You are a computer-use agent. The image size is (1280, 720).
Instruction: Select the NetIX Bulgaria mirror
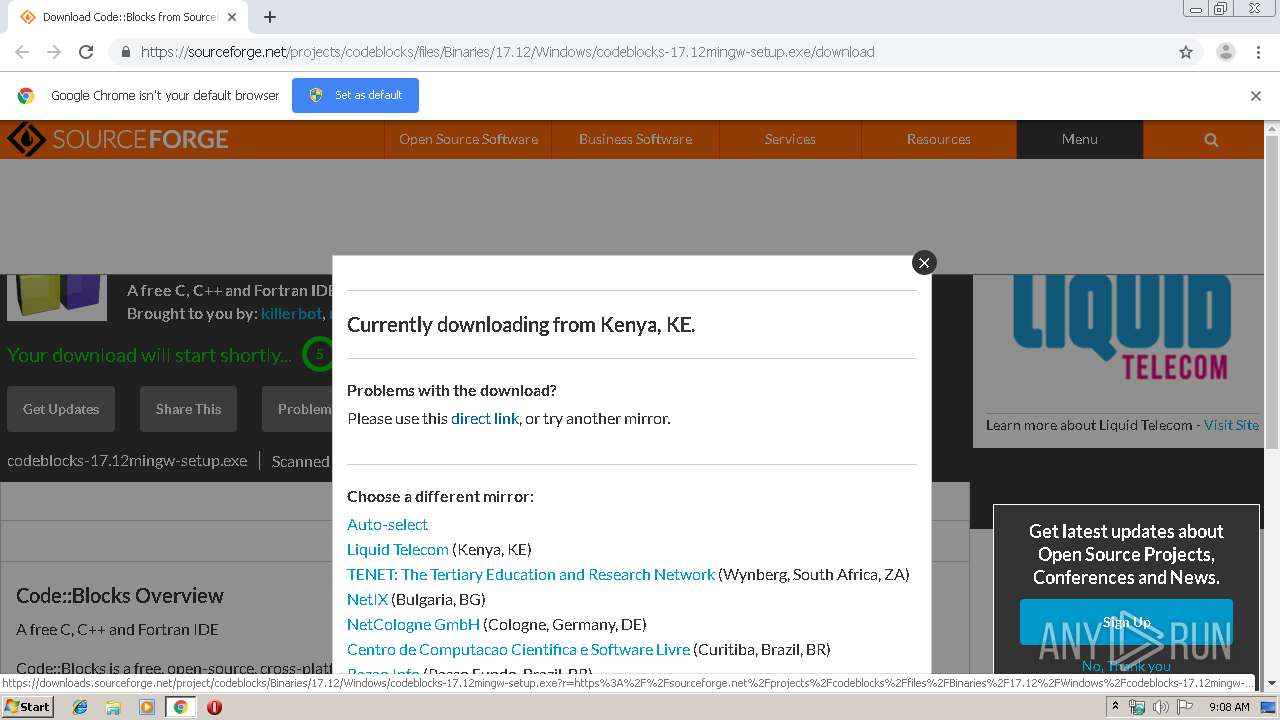coord(367,599)
